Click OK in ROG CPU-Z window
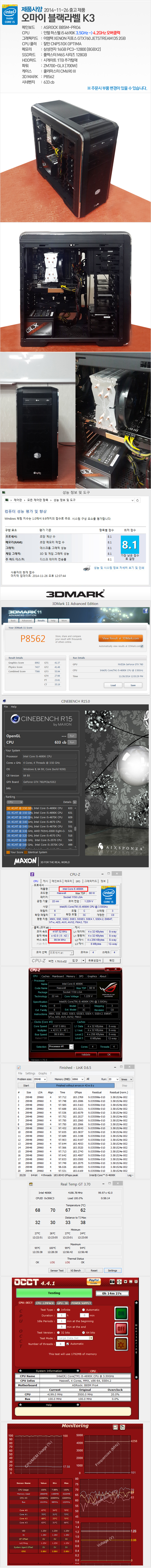 click(109, 1054)
